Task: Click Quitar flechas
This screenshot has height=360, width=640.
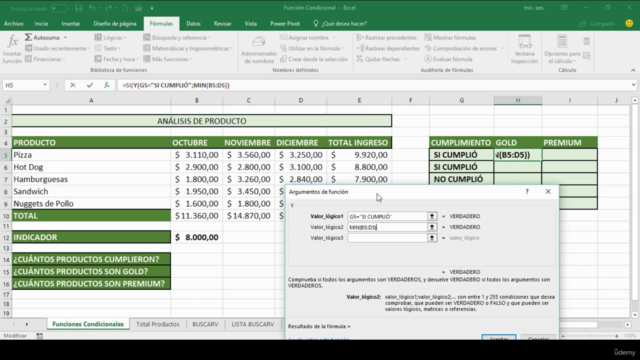Action: 381,59
